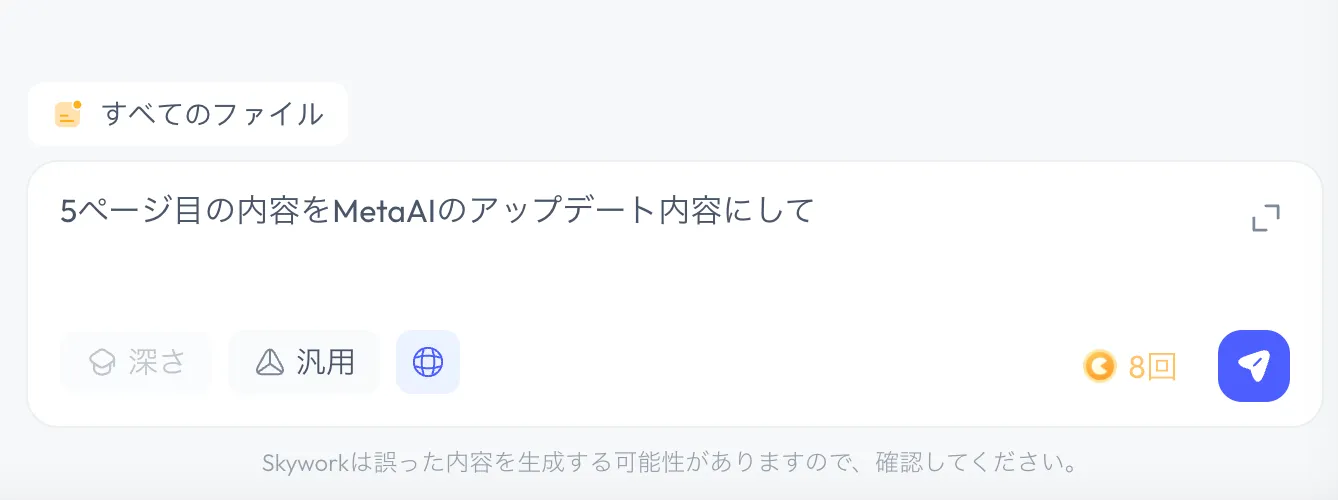Click the paper plane send icon
Viewport: 1338px width, 500px height.
1254,366
